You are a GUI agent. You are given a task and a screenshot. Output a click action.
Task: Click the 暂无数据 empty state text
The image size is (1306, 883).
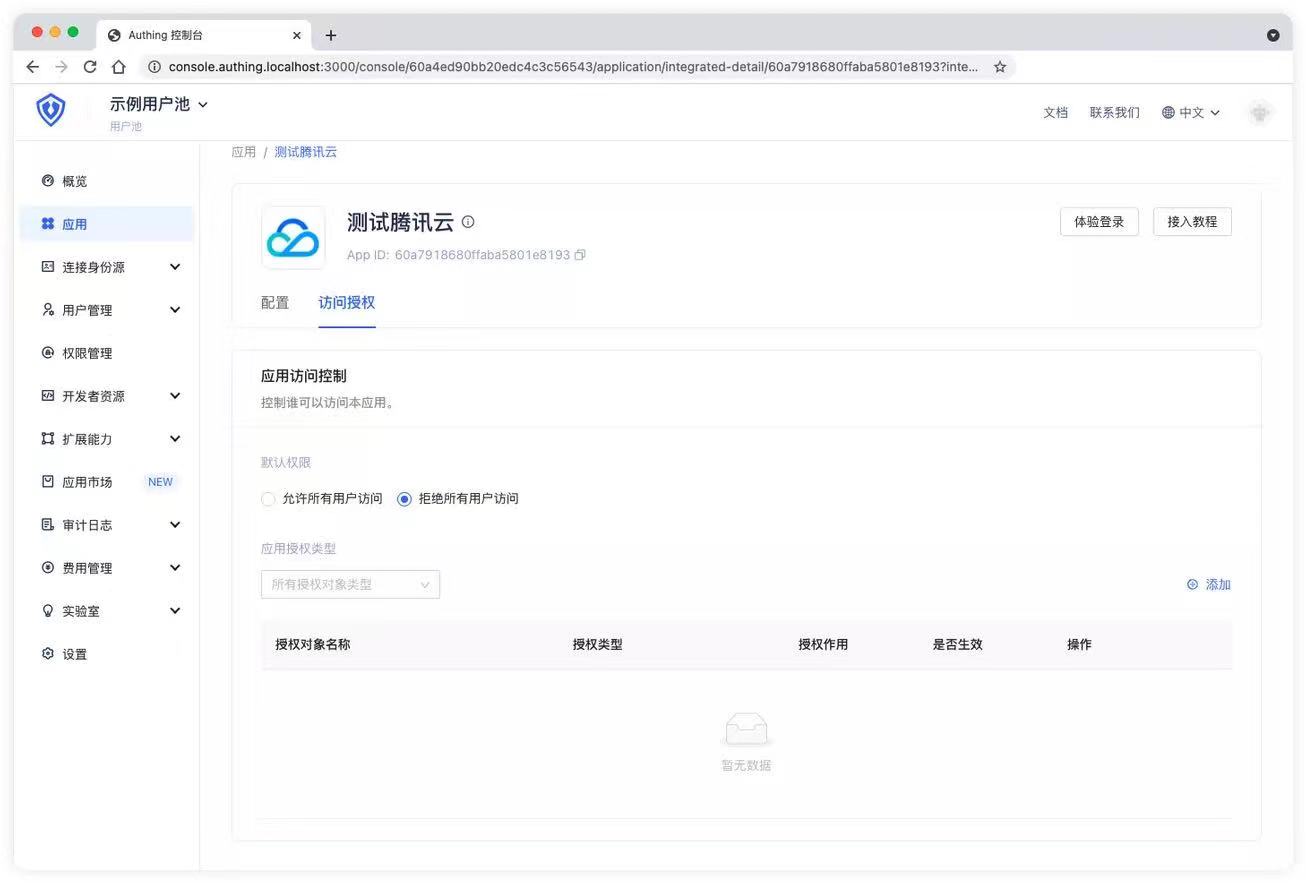pos(746,766)
